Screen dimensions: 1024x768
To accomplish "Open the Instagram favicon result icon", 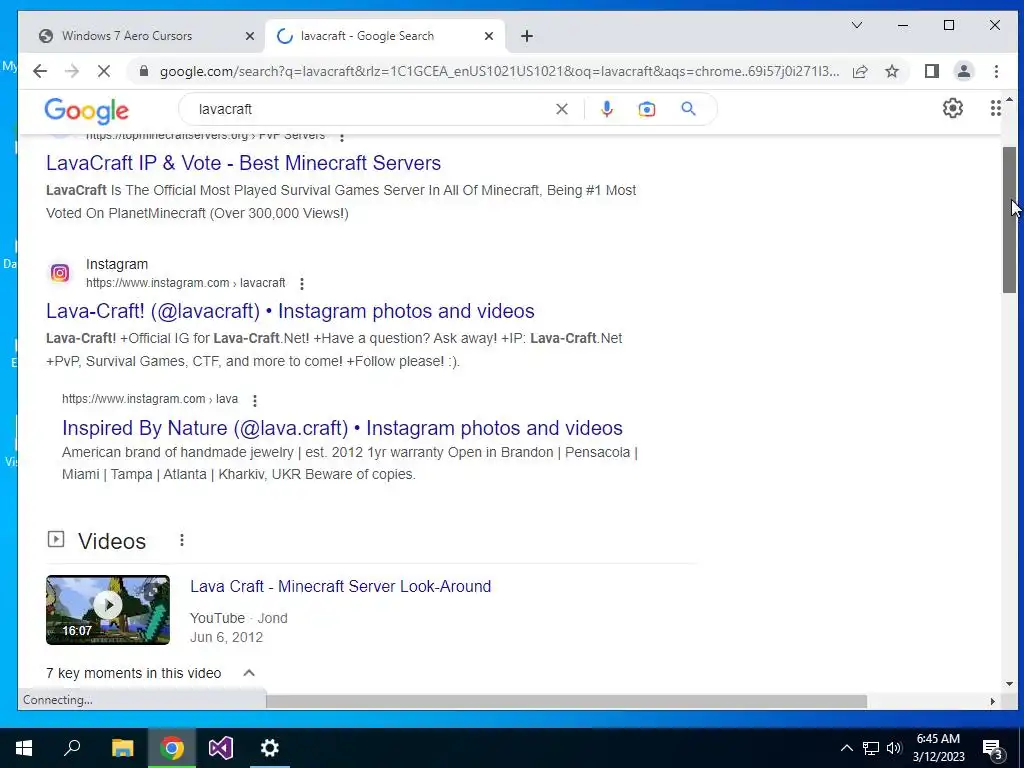I will click(x=60, y=273).
